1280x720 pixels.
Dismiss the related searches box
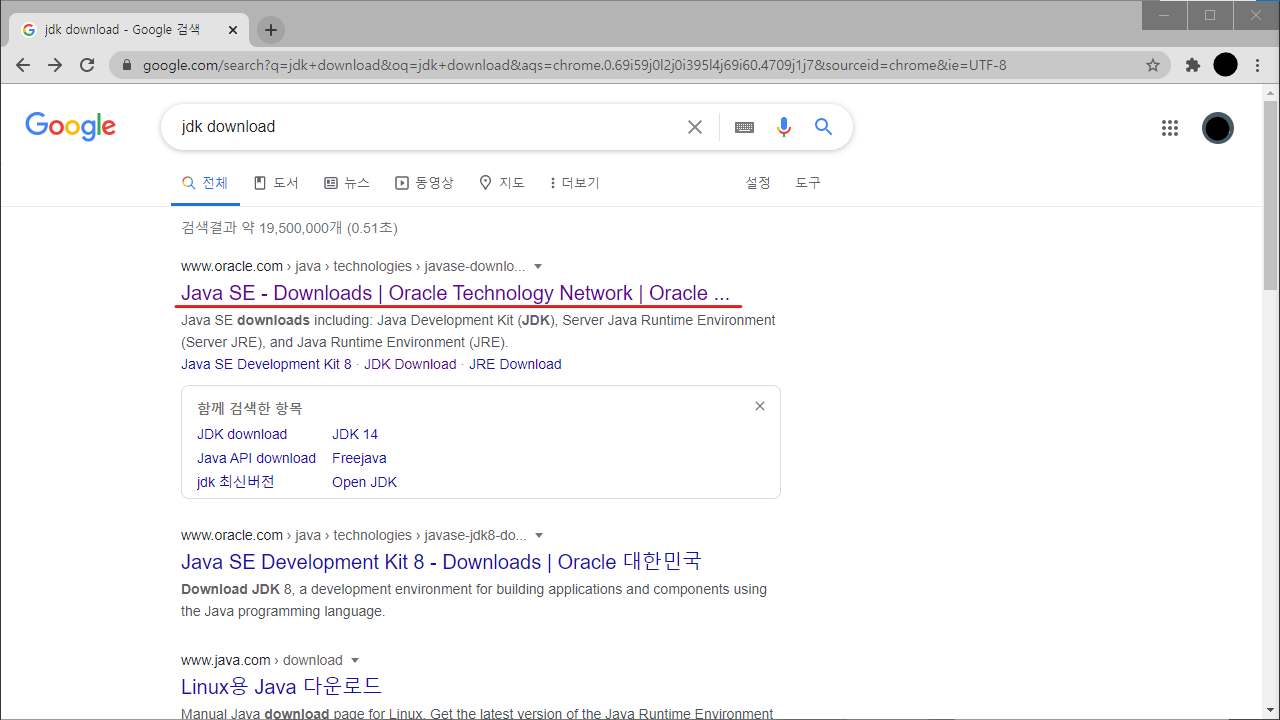pyautogui.click(x=760, y=406)
